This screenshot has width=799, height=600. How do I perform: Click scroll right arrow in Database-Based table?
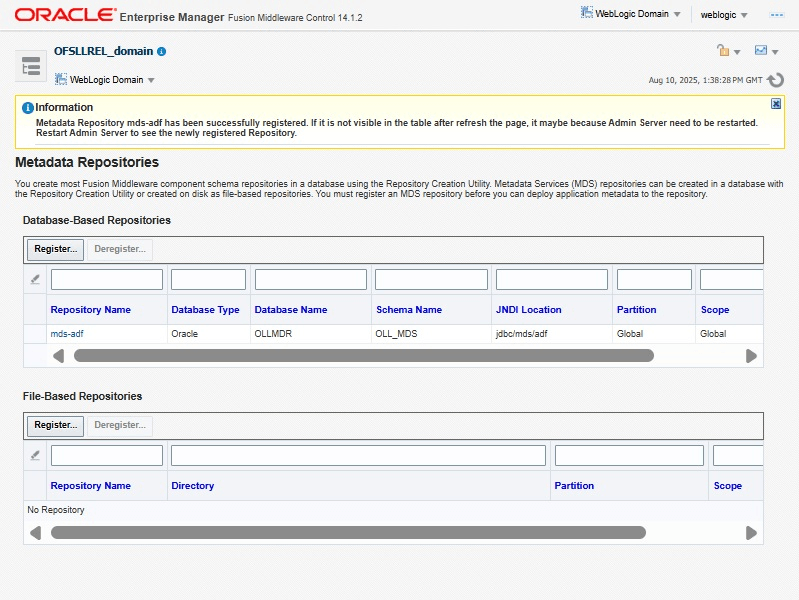point(751,356)
